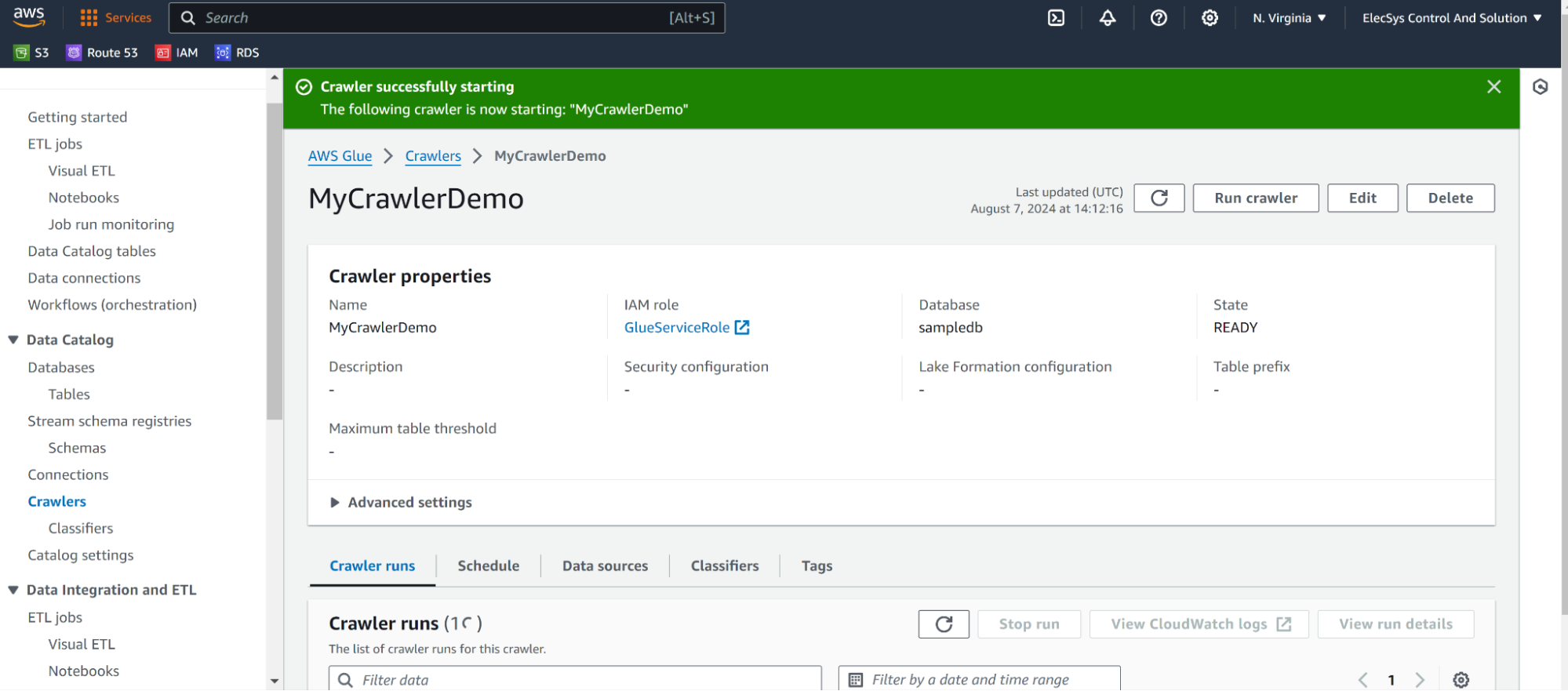Viewport: 1568px width, 691px height.
Task: Click the sidebar scroll up arrow
Action: click(x=275, y=78)
